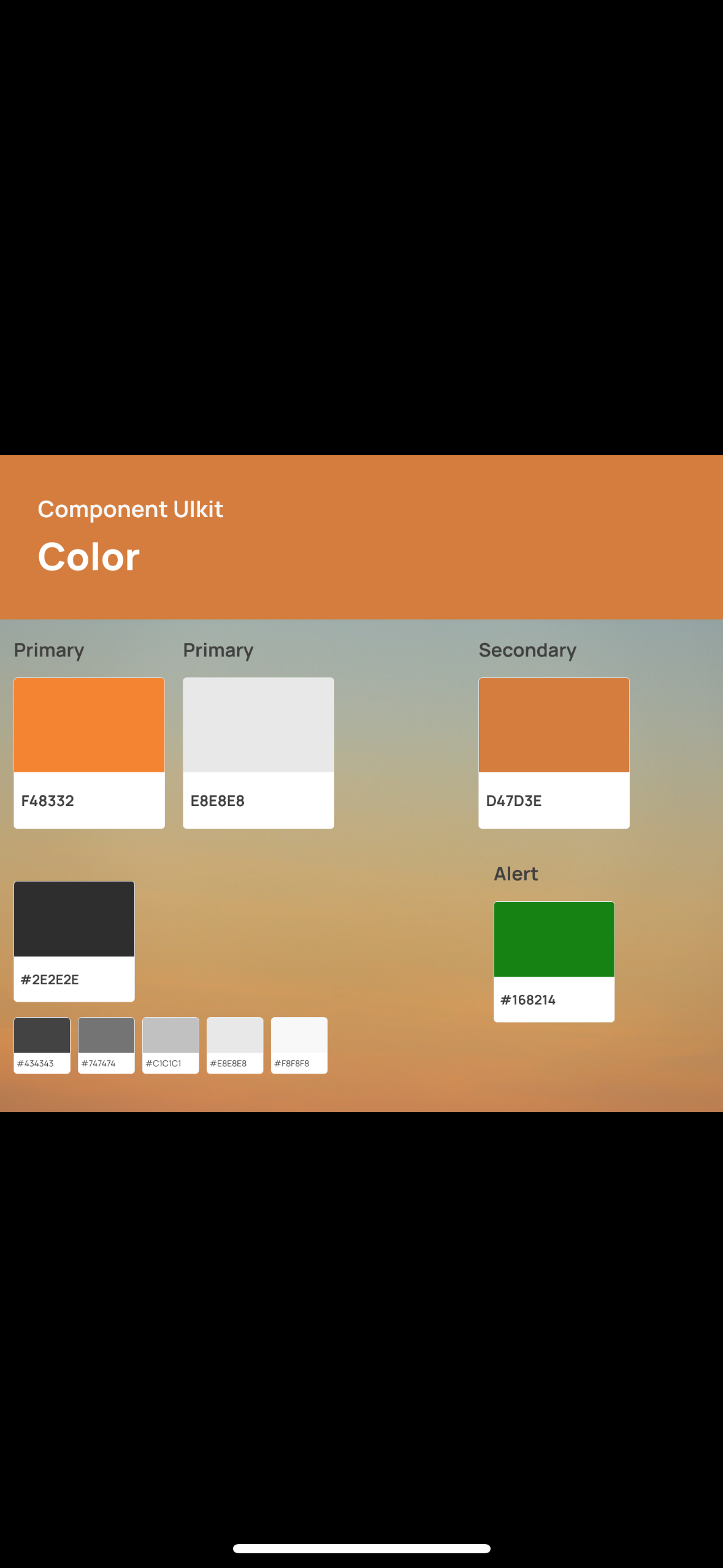
Task: Click the Alert section label
Action: pyautogui.click(x=516, y=874)
